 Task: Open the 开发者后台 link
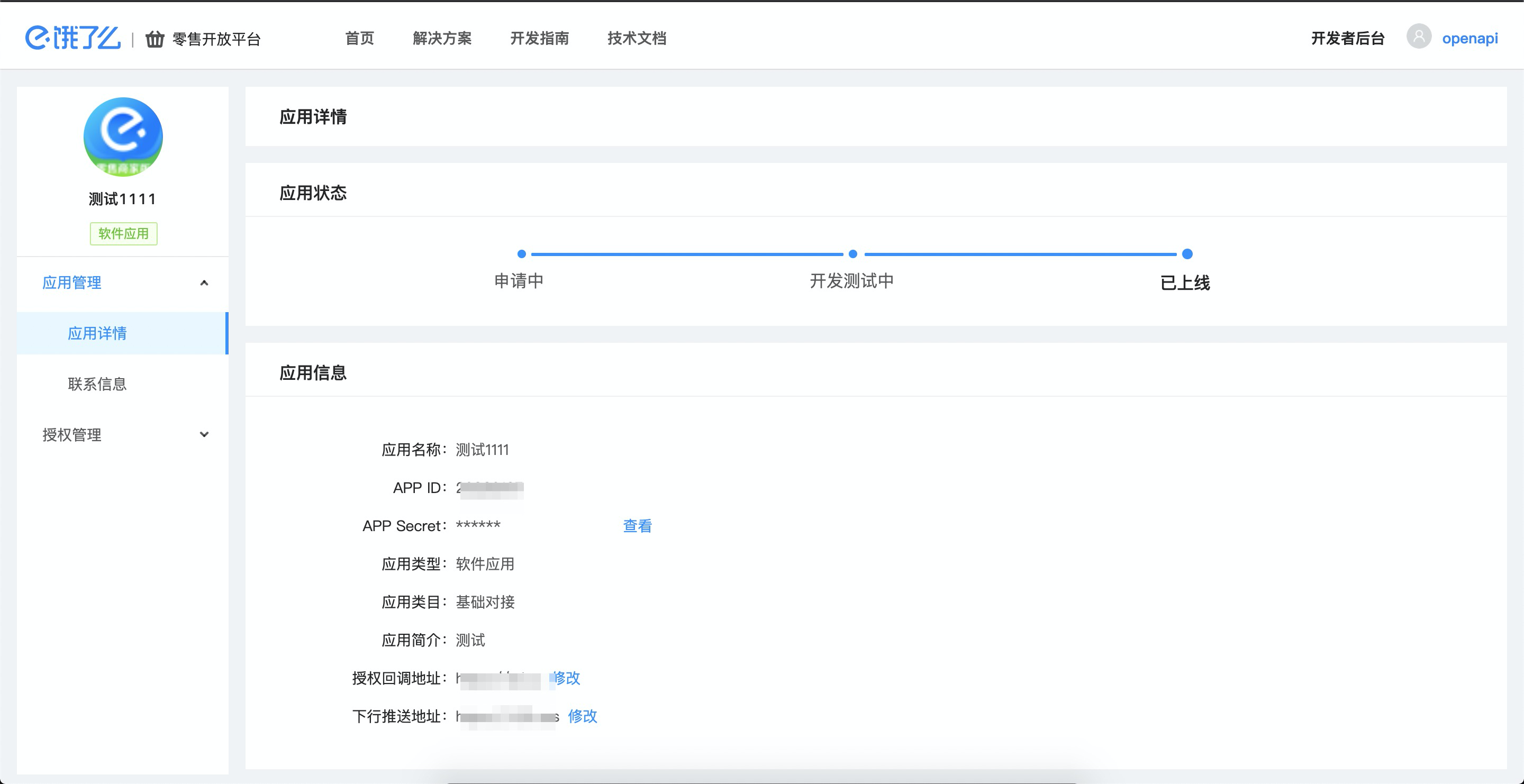point(1348,39)
